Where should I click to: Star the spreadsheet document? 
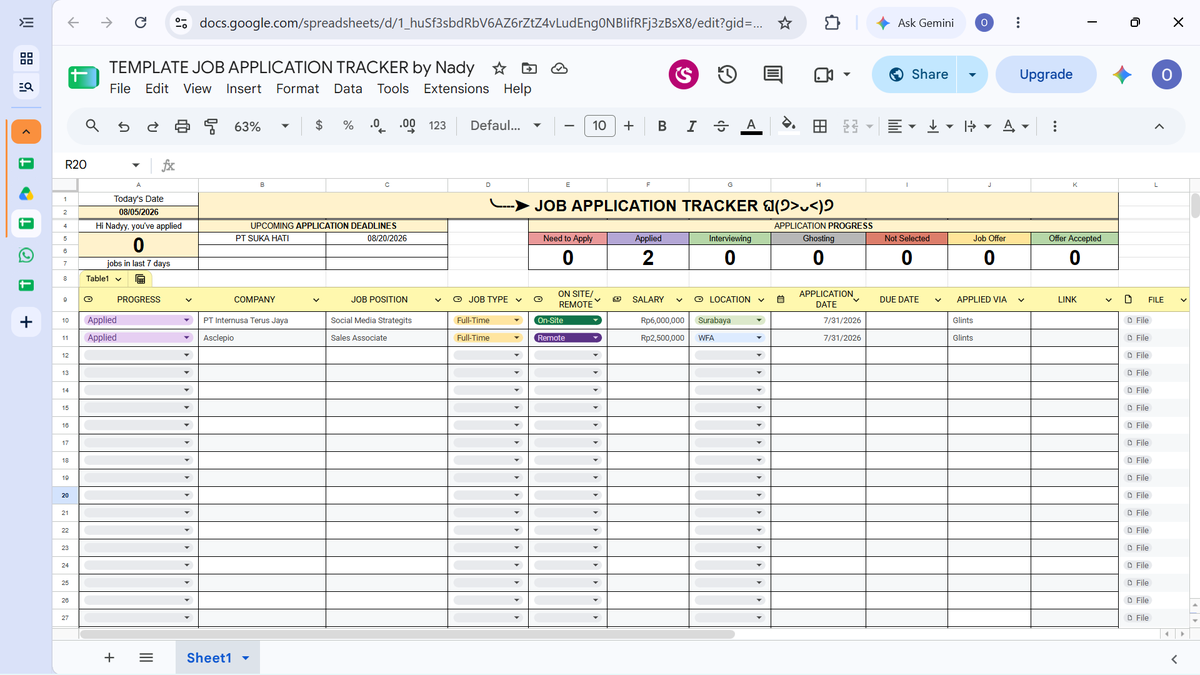click(x=499, y=68)
